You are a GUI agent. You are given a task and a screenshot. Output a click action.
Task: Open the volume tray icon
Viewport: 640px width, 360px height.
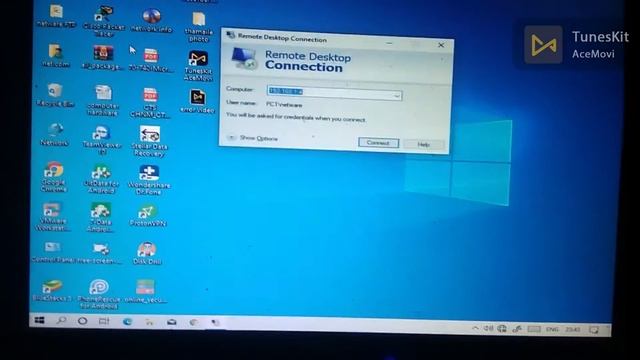click(x=488, y=328)
